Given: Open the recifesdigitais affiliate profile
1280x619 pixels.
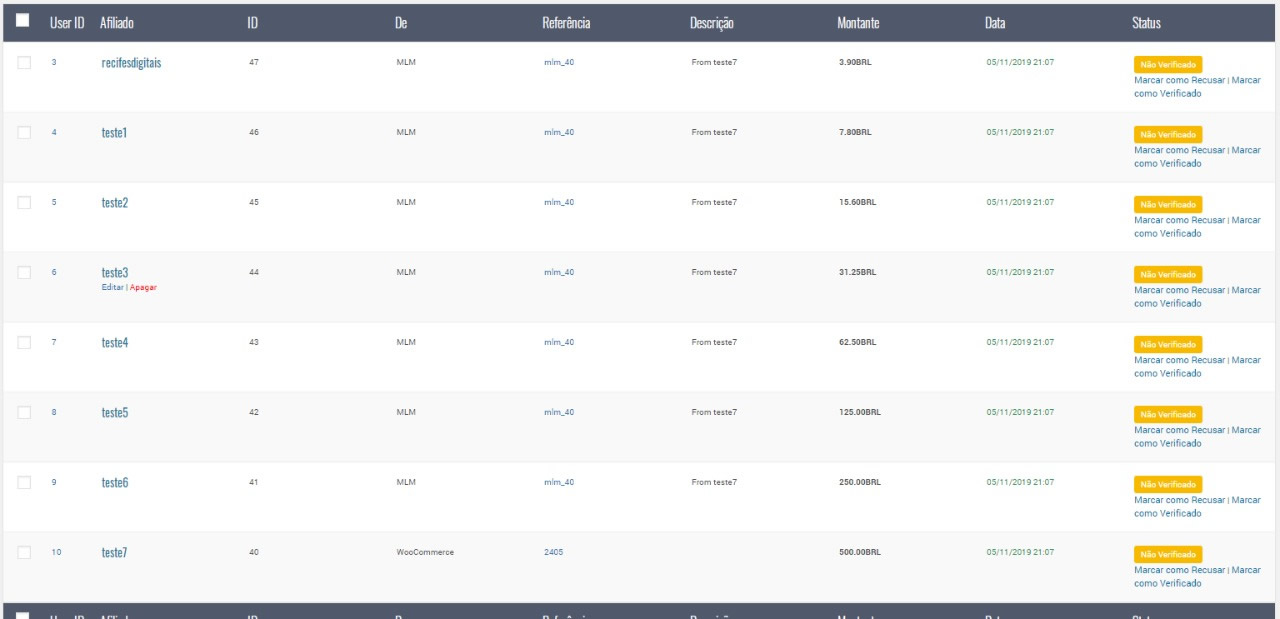Looking at the screenshot, I should click(131, 63).
